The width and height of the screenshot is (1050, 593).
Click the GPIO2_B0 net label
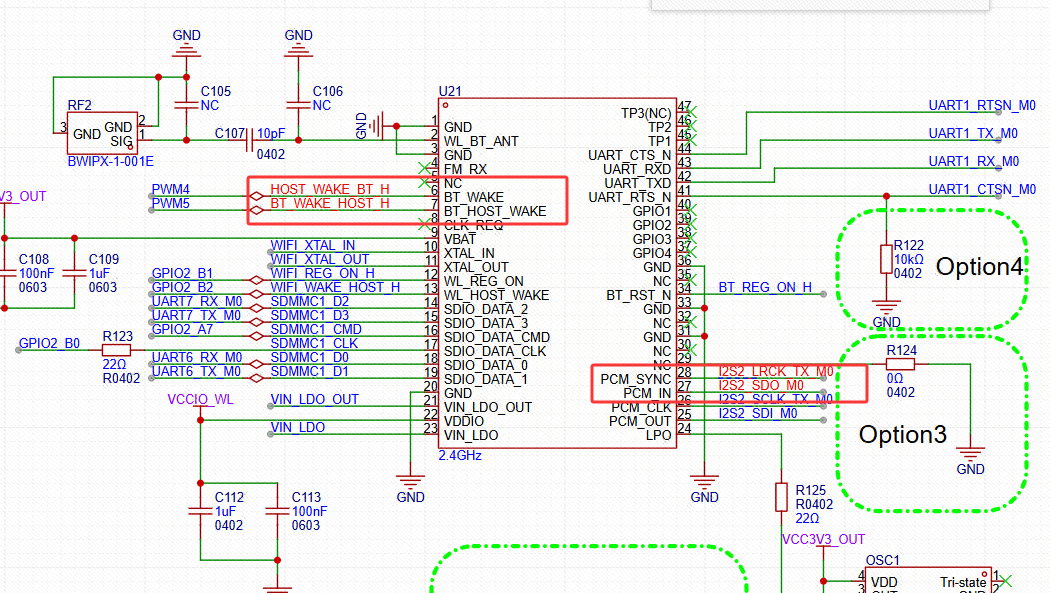click(49, 343)
